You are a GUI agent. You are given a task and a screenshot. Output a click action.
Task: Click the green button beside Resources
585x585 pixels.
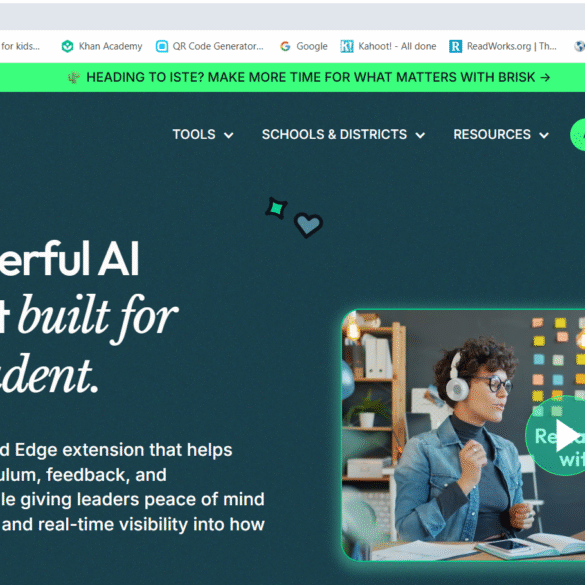(578, 135)
